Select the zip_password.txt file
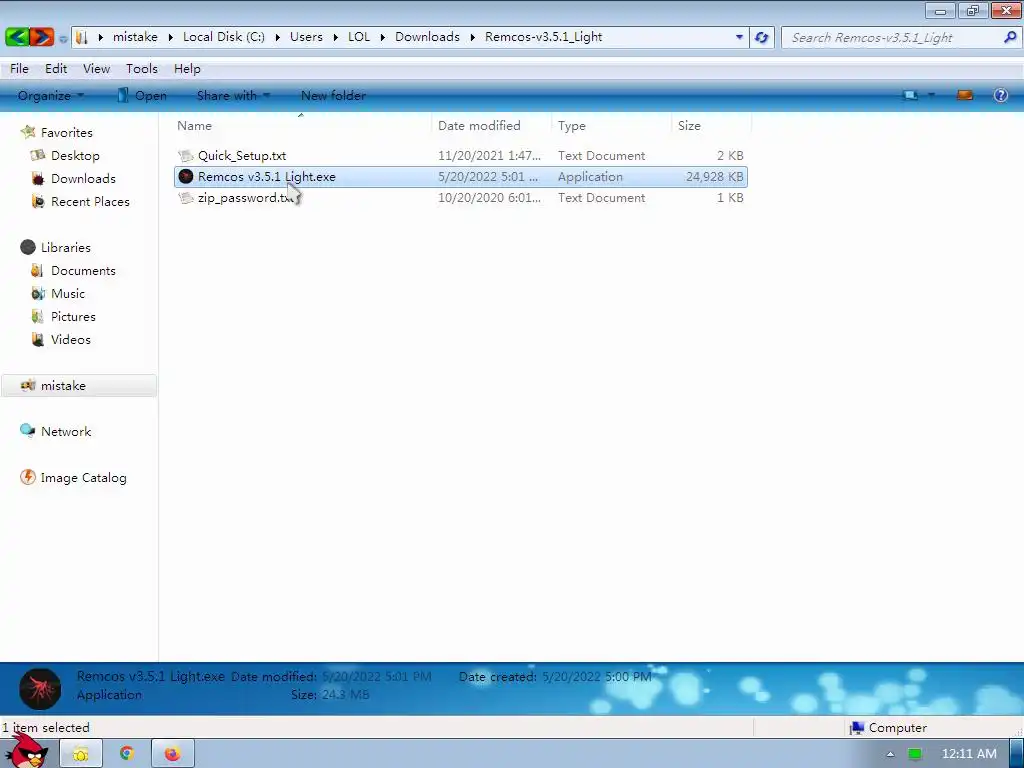The width and height of the screenshot is (1024, 768). tap(460, 198)
